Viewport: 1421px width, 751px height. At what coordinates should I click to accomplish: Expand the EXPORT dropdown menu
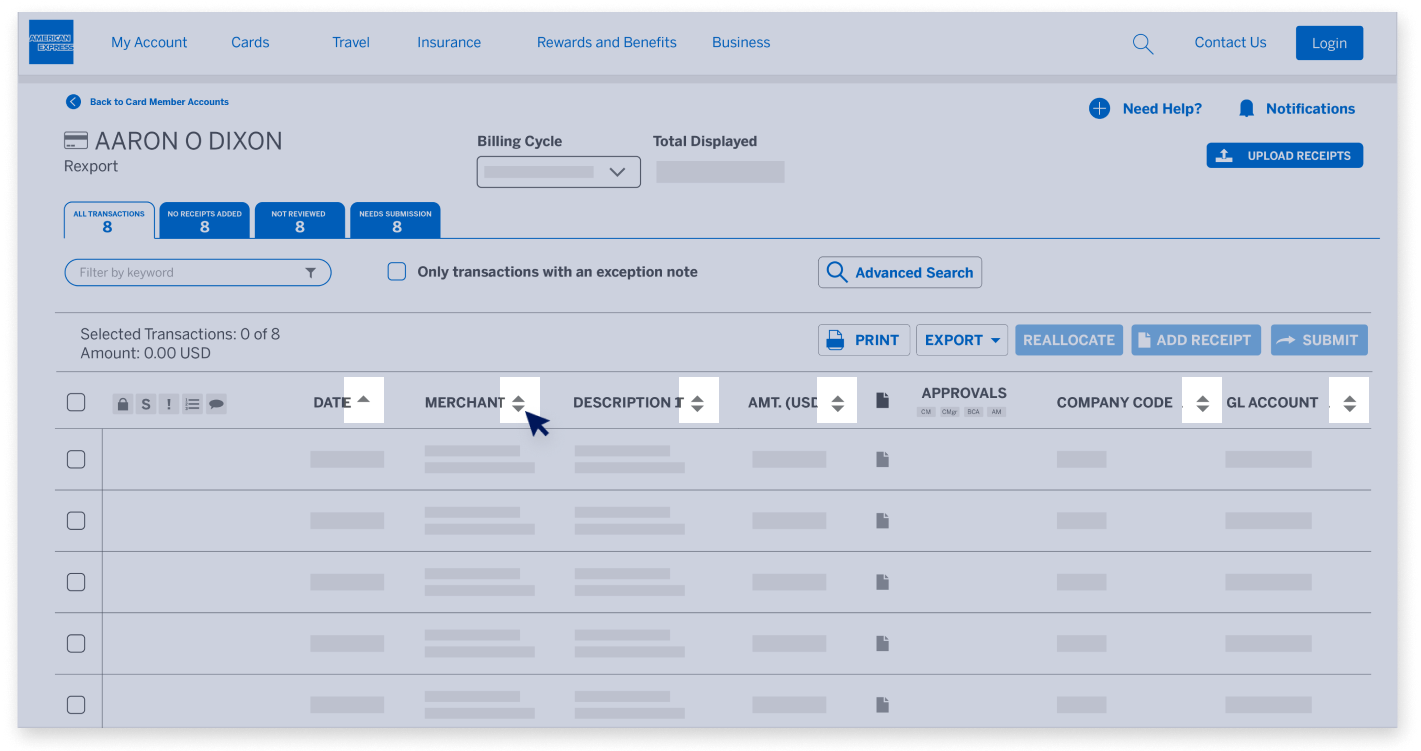point(961,339)
